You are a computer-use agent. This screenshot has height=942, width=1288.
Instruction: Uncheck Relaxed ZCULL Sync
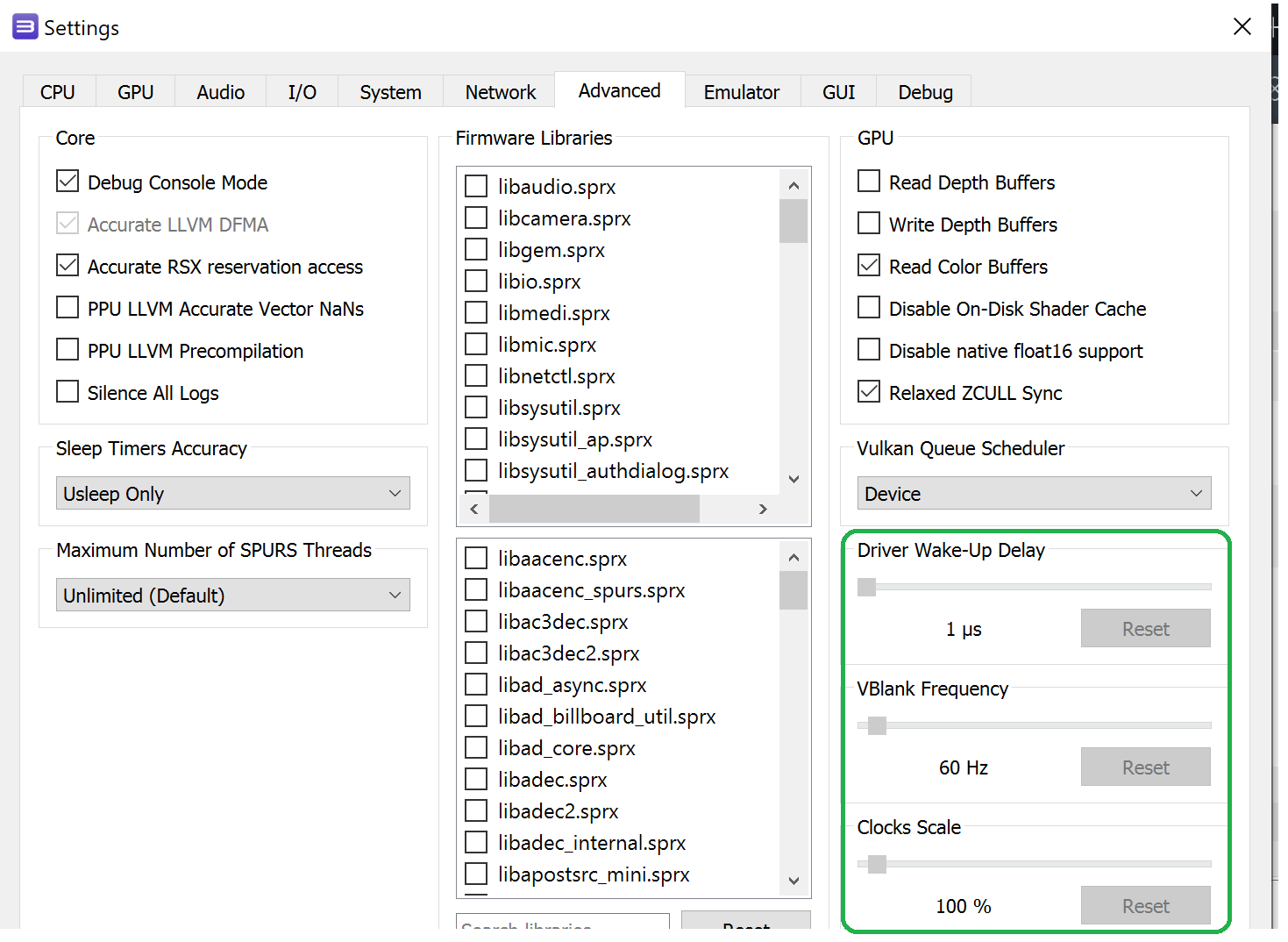pos(868,392)
